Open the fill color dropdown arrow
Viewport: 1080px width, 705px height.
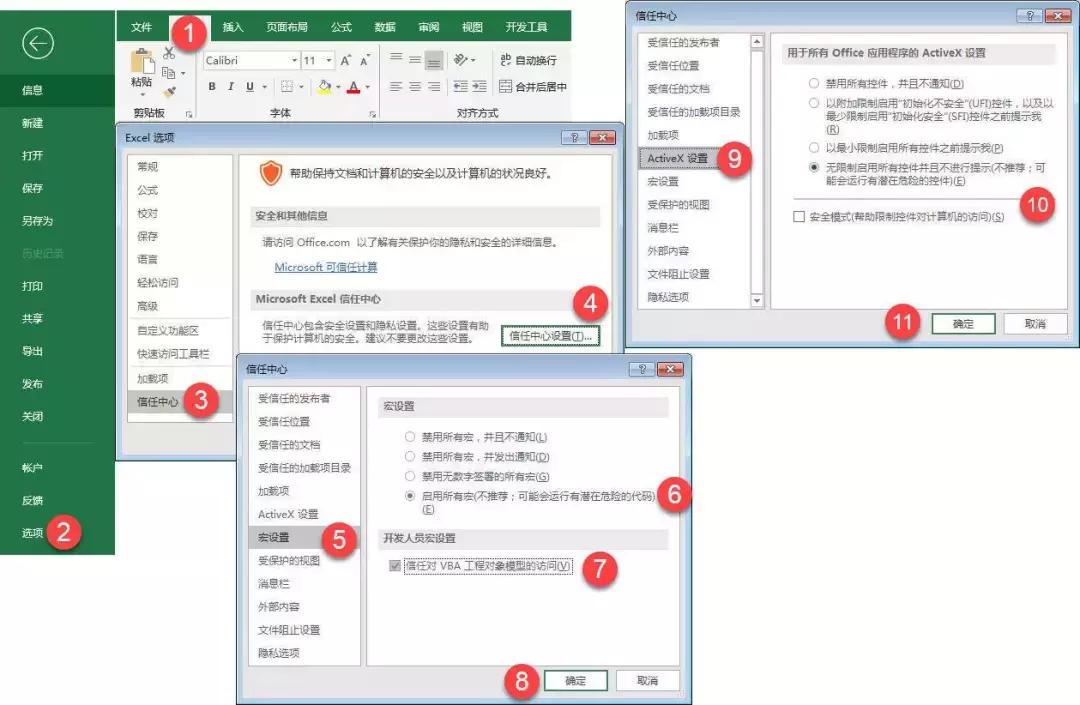tap(338, 87)
